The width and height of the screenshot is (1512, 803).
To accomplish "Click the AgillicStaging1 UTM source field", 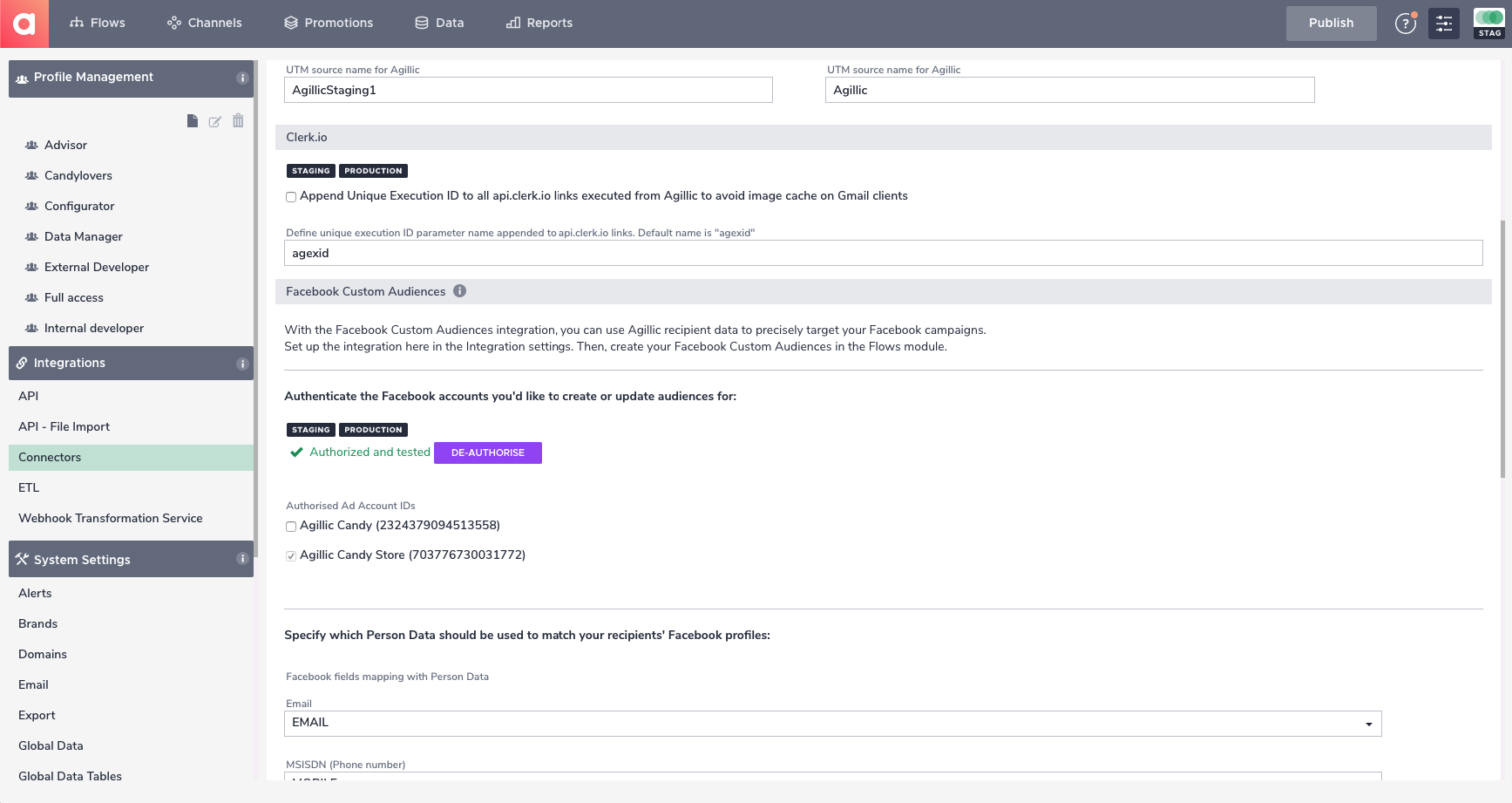I will pos(528,90).
